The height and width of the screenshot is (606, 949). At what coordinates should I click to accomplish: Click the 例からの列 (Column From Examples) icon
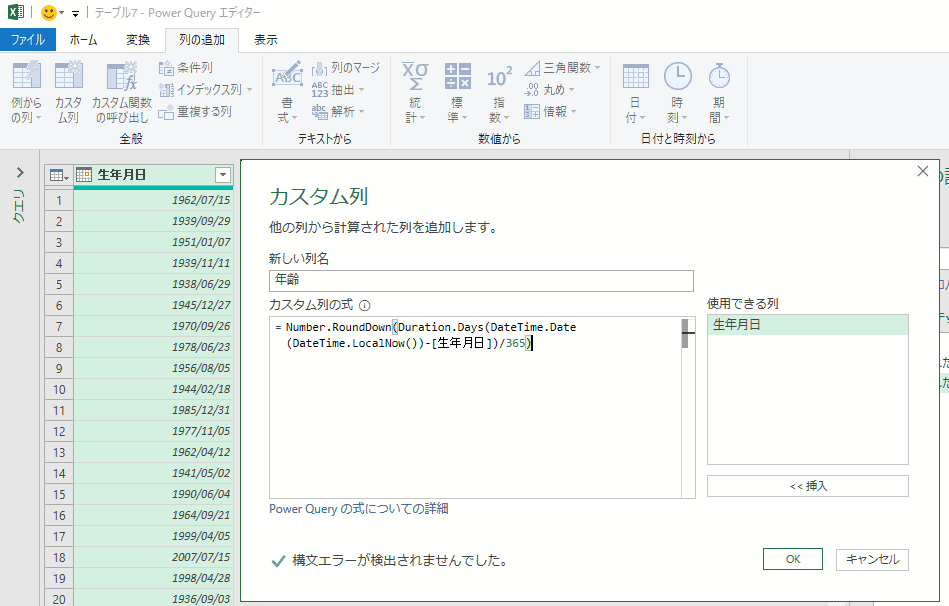(26, 78)
